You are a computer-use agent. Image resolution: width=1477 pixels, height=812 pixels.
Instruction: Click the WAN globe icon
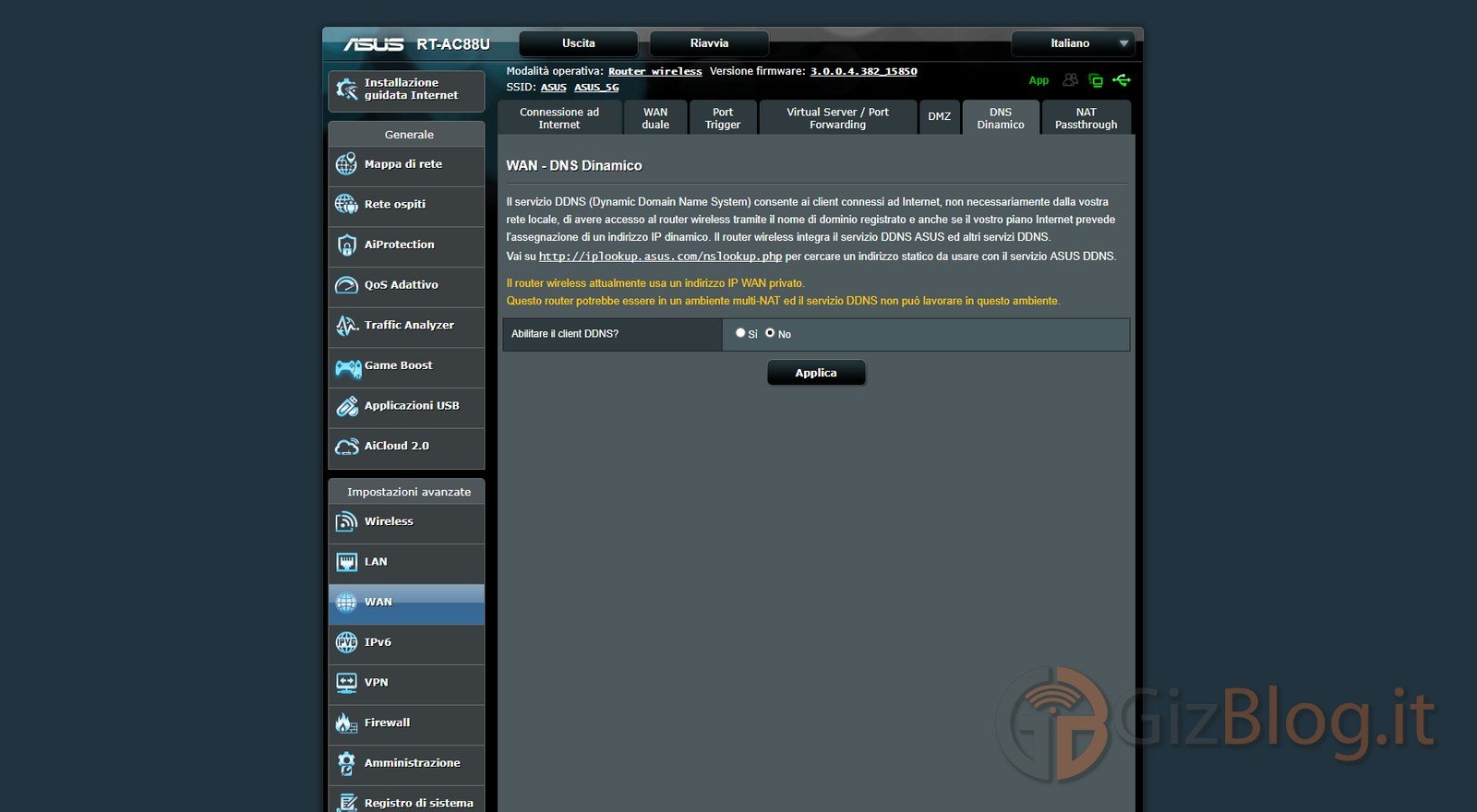point(346,603)
